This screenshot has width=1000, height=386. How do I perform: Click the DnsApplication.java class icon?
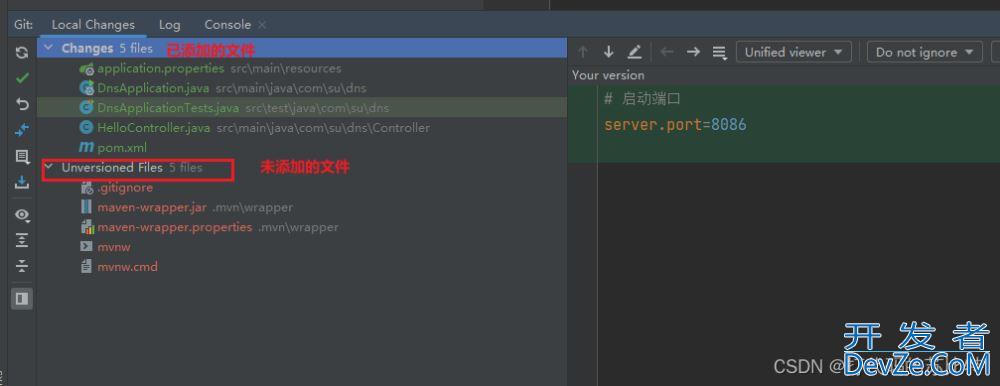tap(87, 89)
